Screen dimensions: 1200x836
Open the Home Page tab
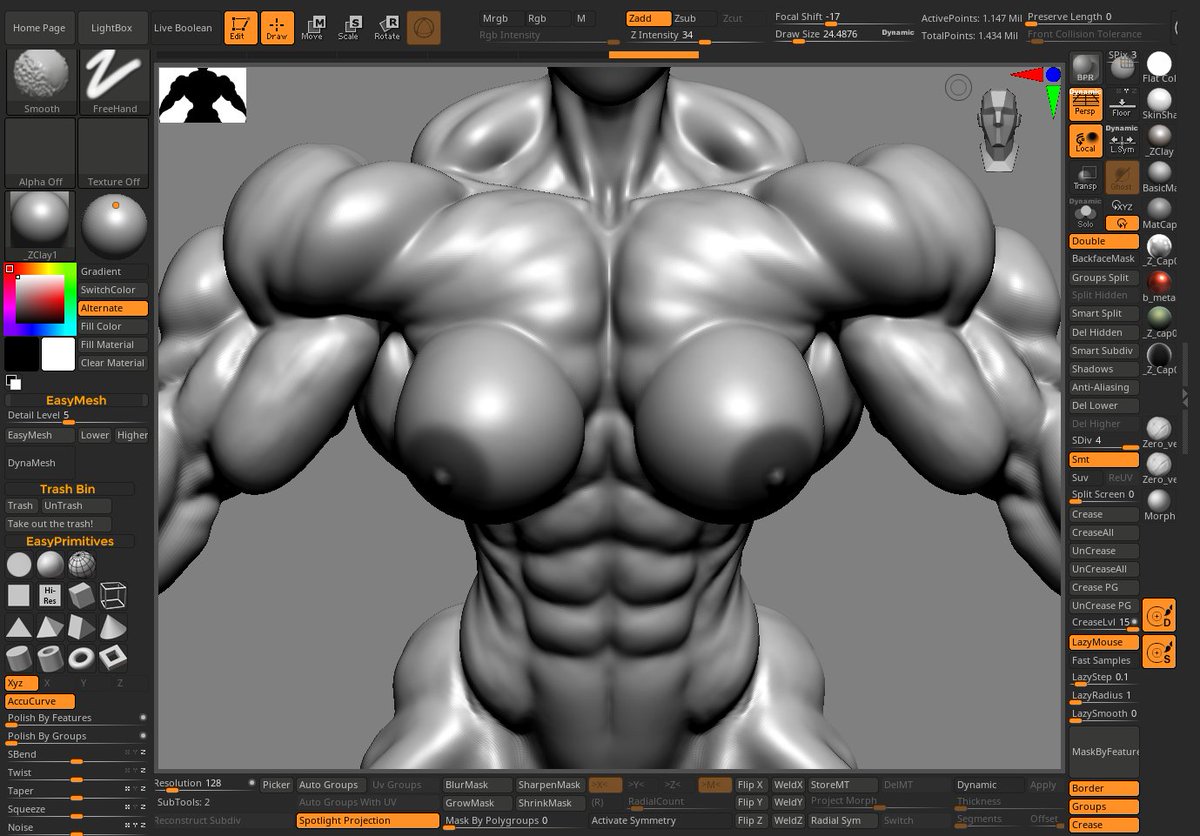tap(39, 28)
